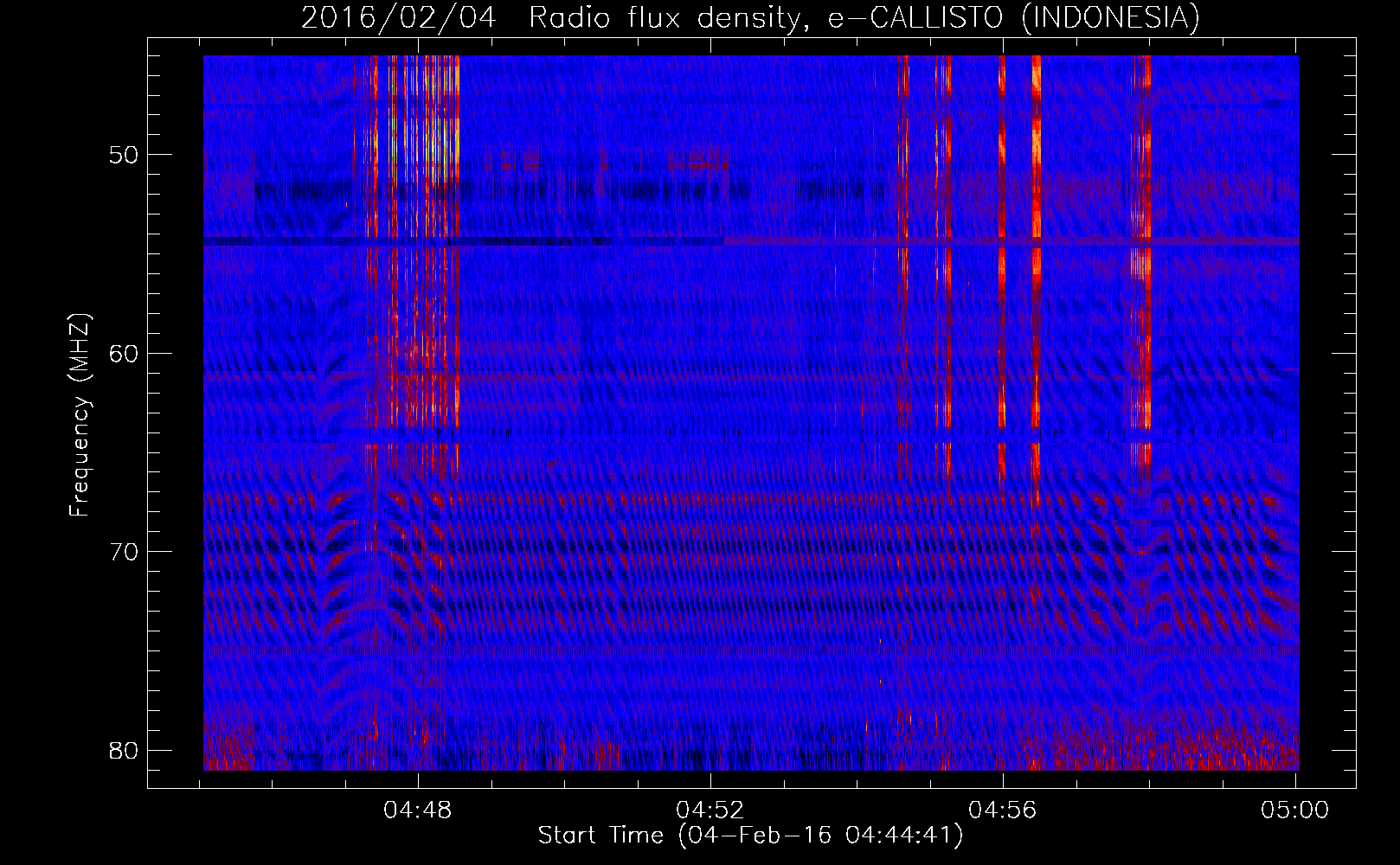Screen dimensions: 1400x865
Task: Click the 70 frequency tick label
Action: 124,551
